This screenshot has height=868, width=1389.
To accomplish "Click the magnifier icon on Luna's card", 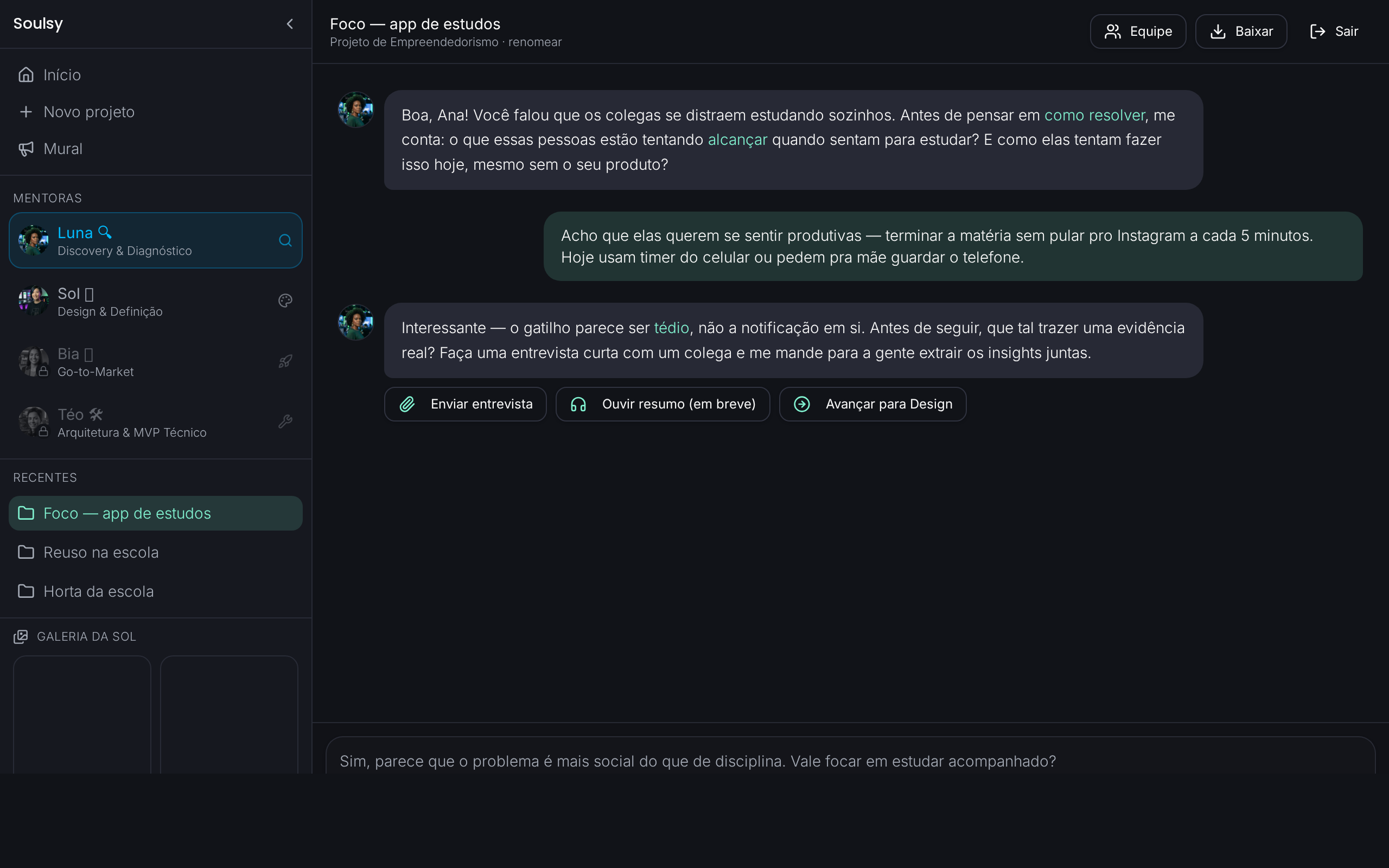I will (x=285, y=240).
